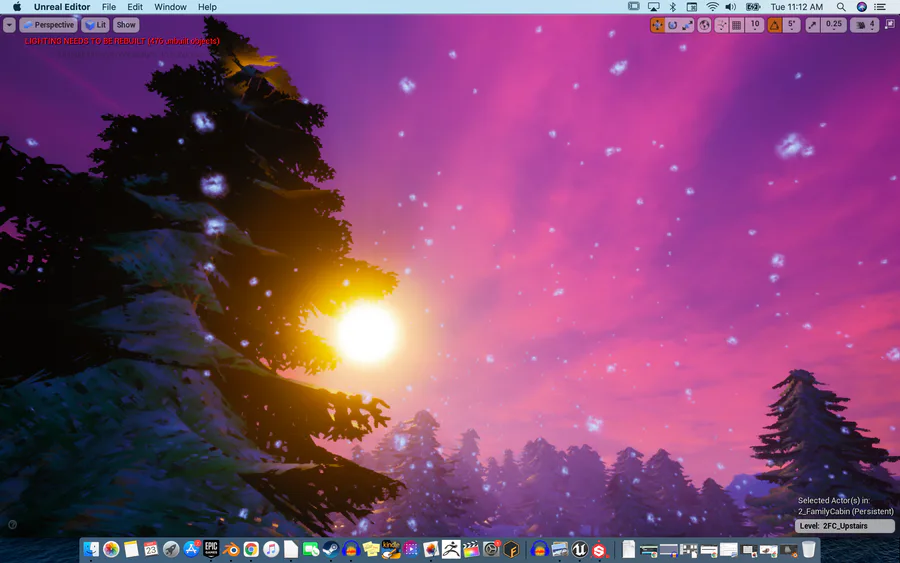This screenshot has width=900, height=563.
Task: Open Photos app in the dock
Action: [111, 549]
